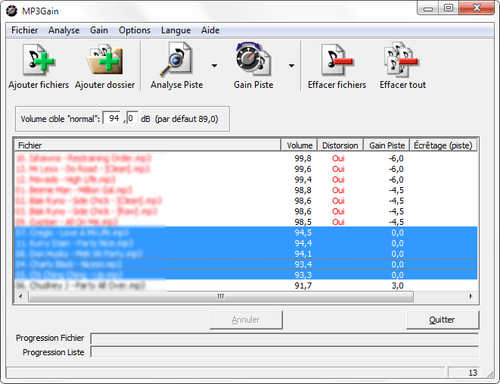Click the Écrêtage (piste) column header
This screenshot has height=384, width=500.
pyautogui.click(x=443, y=145)
